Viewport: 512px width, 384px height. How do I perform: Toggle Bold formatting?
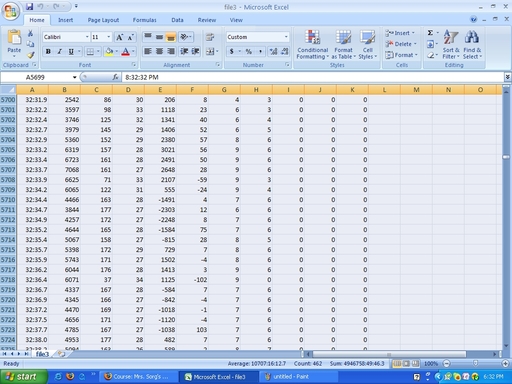pos(48,52)
